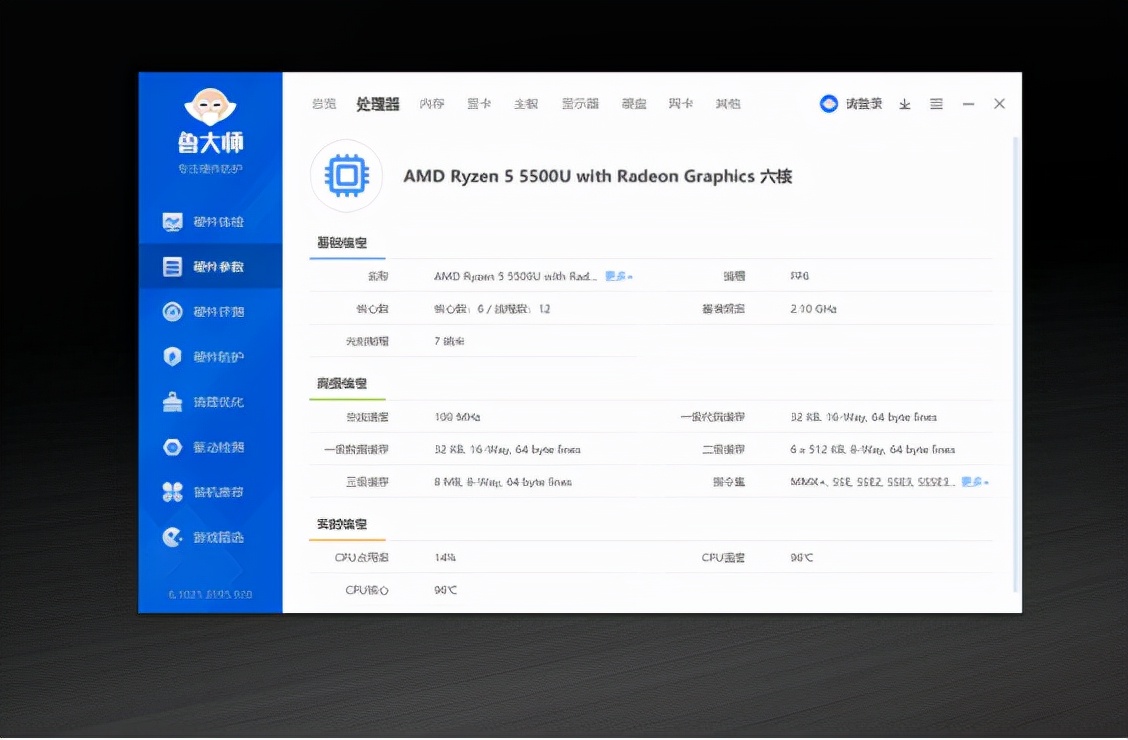This screenshot has width=1128, height=740.
Task: Open 硬件防护 from the sidebar
Action: [210, 356]
